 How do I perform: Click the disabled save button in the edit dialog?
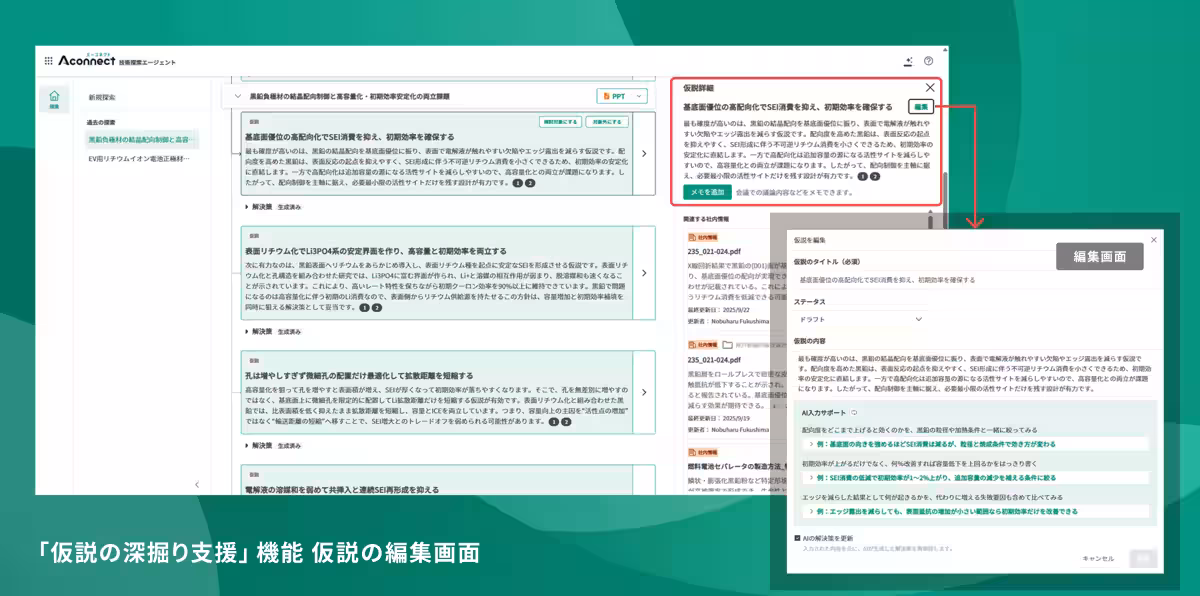[x=1141, y=559]
